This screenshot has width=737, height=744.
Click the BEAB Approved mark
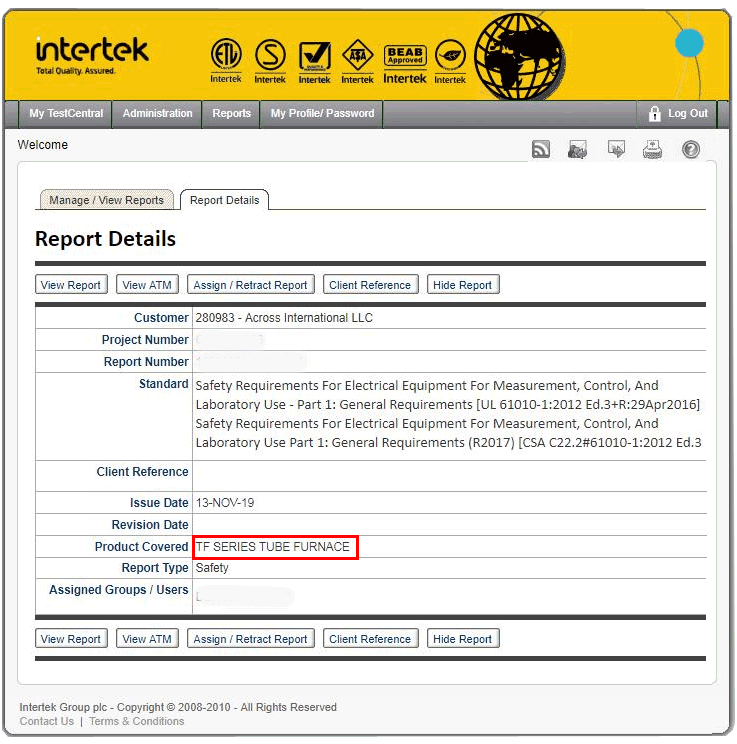(x=404, y=62)
